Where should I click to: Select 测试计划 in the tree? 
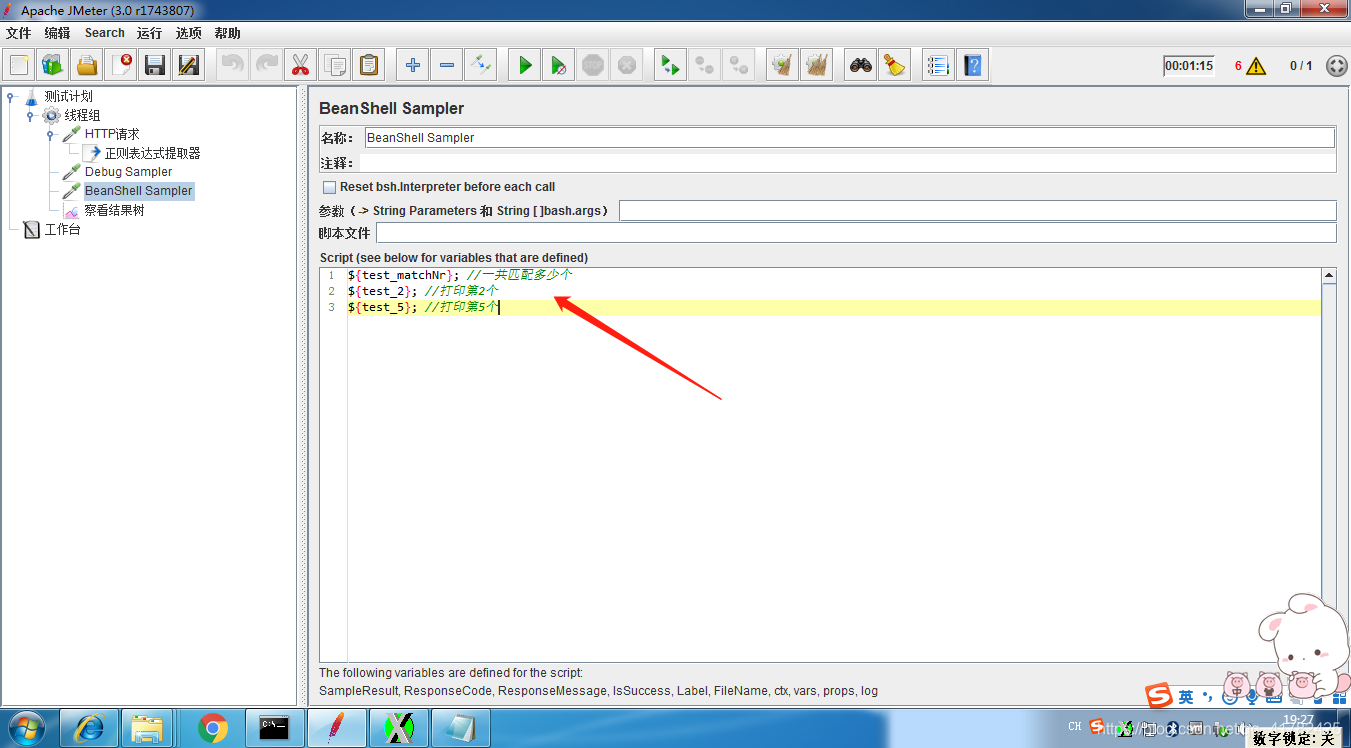click(x=68, y=97)
